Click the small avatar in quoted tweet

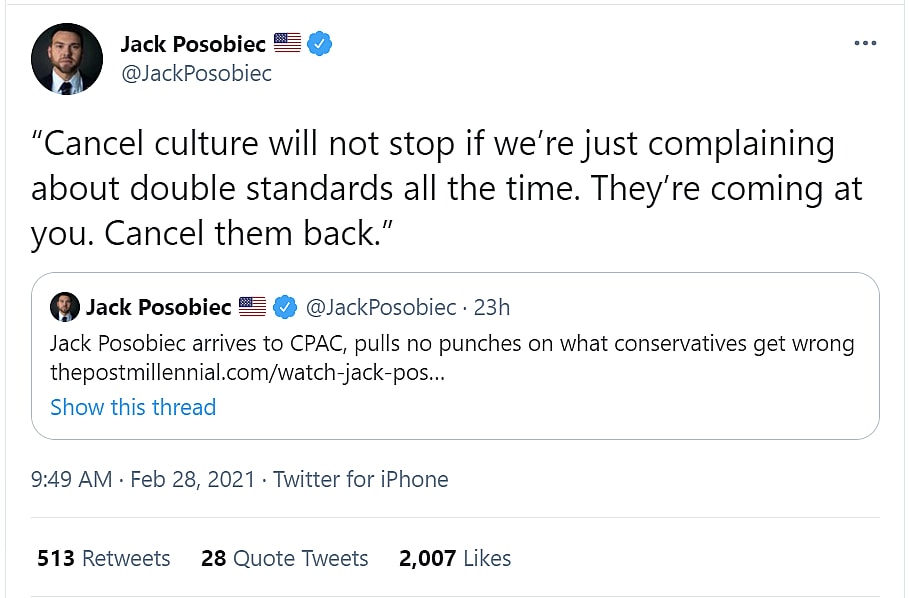pyautogui.click(x=64, y=307)
